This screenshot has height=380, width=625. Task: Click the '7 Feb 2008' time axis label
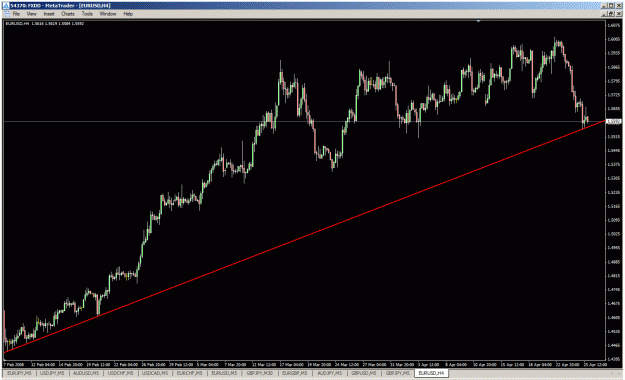[x=14, y=364]
